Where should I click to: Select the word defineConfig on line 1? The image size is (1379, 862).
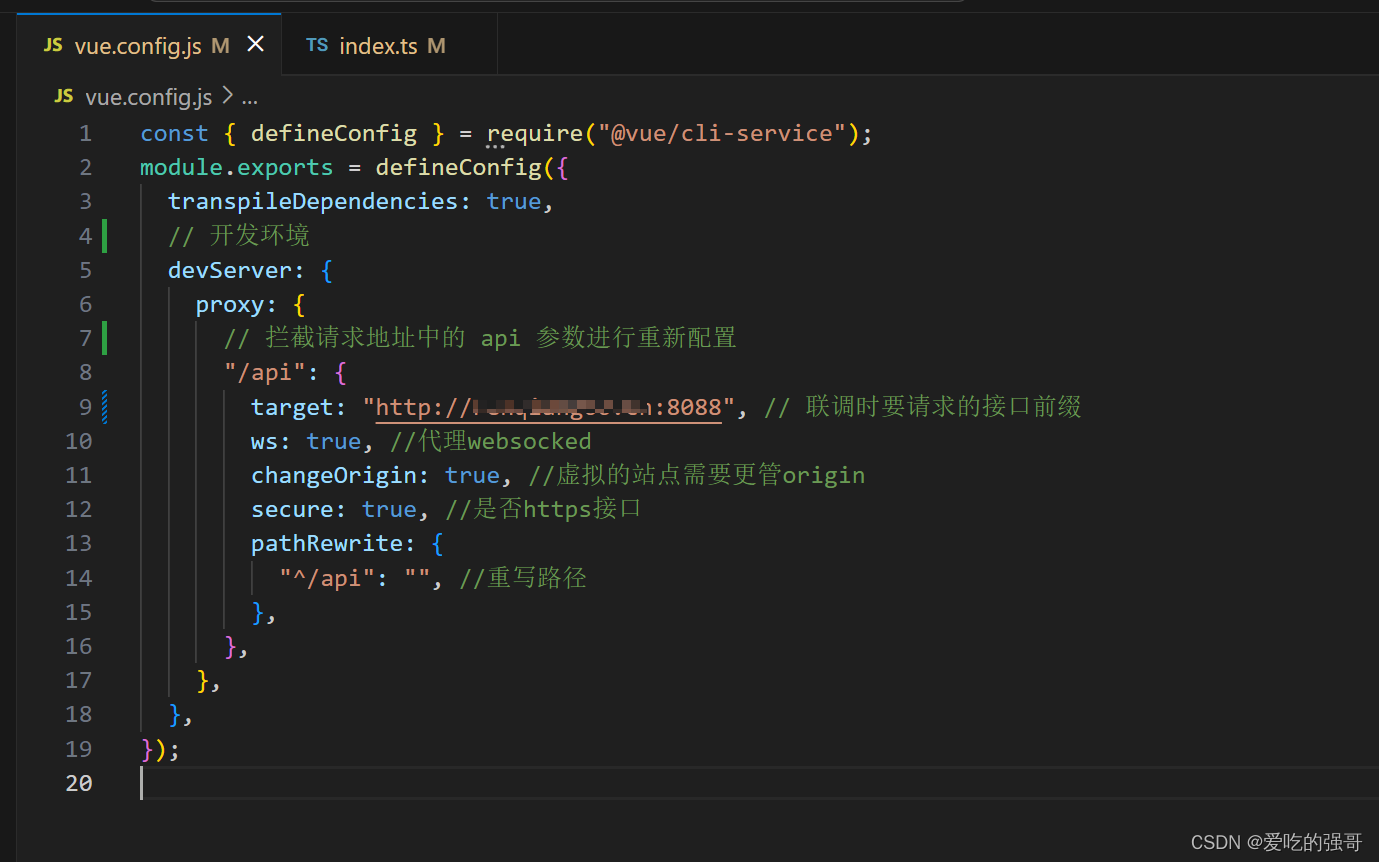click(334, 132)
